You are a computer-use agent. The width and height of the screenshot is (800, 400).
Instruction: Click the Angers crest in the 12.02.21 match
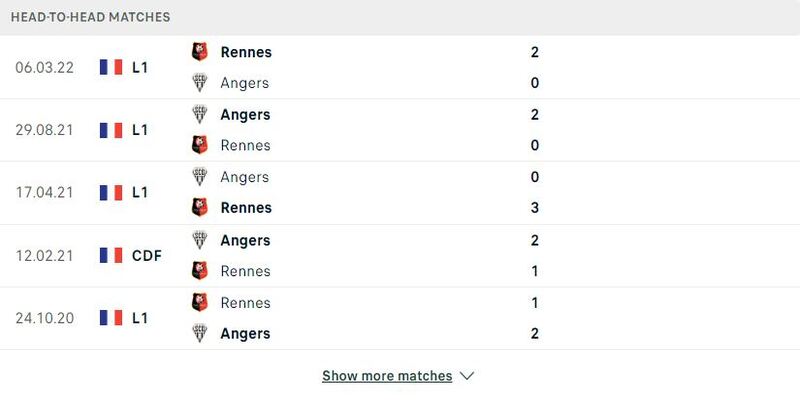point(199,240)
